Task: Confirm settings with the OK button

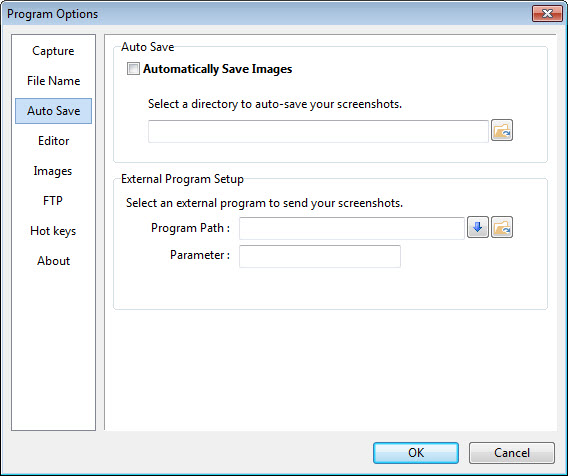Action: coord(416,453)
